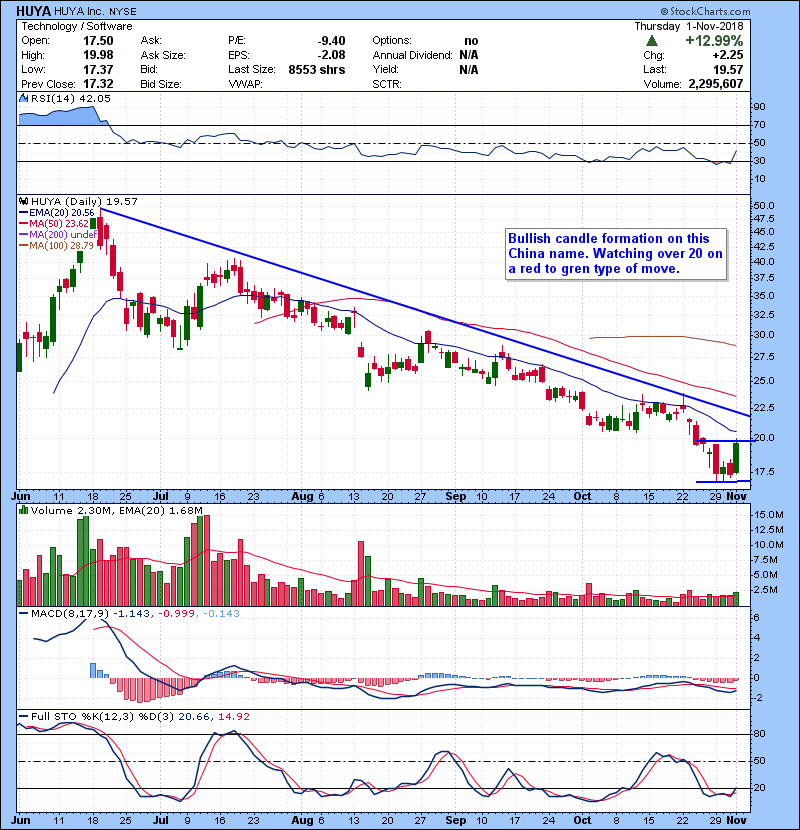Click the Annual Dividend label
Viewport: 800px width, 830px height.
pyautogui.click(x=412, y=55)
